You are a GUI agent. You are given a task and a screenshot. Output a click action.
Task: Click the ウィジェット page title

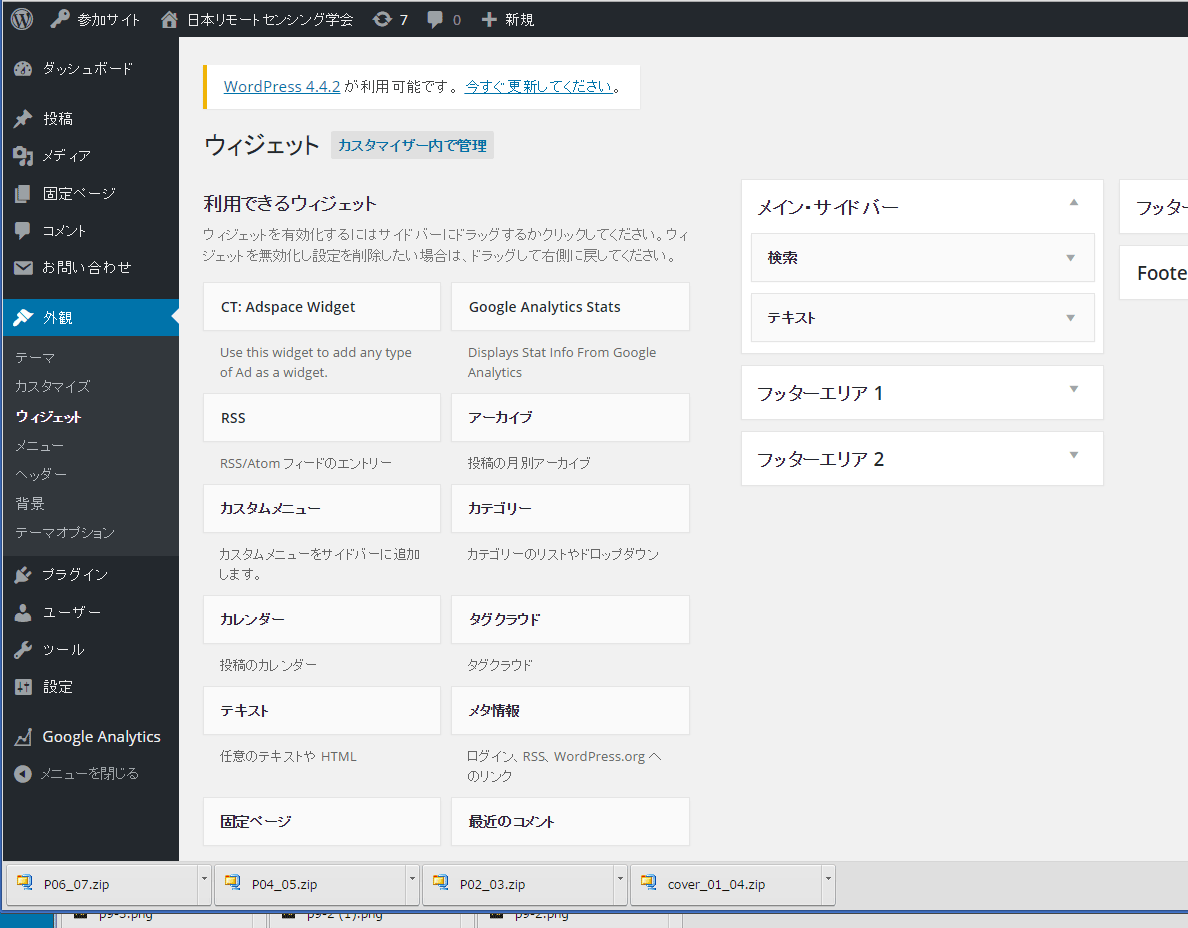point(262,145)
